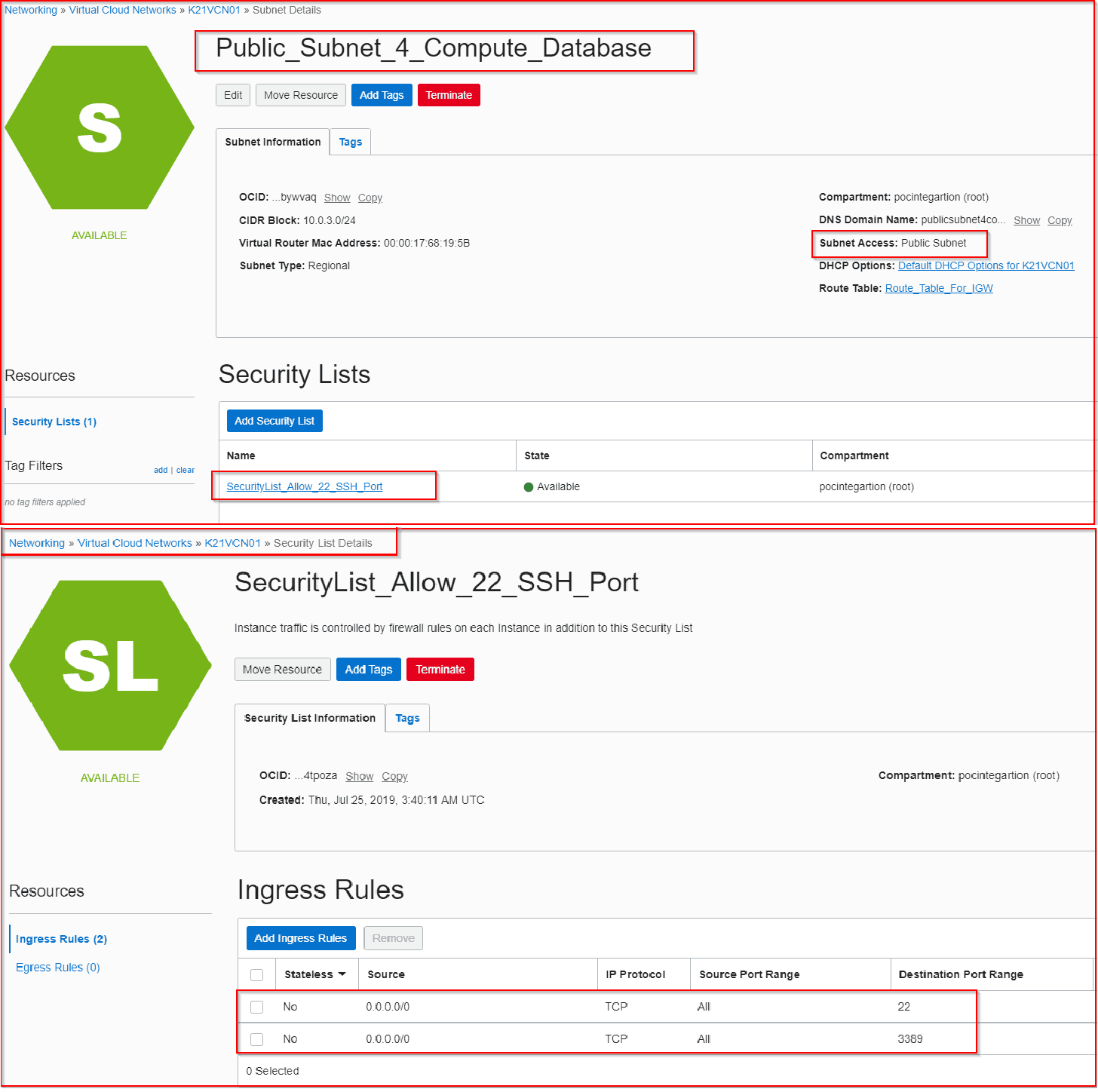This screenshot has width=1098, height=1092.
Task: Switch to the Tags tab of the subnet
Action: (350, 141)
